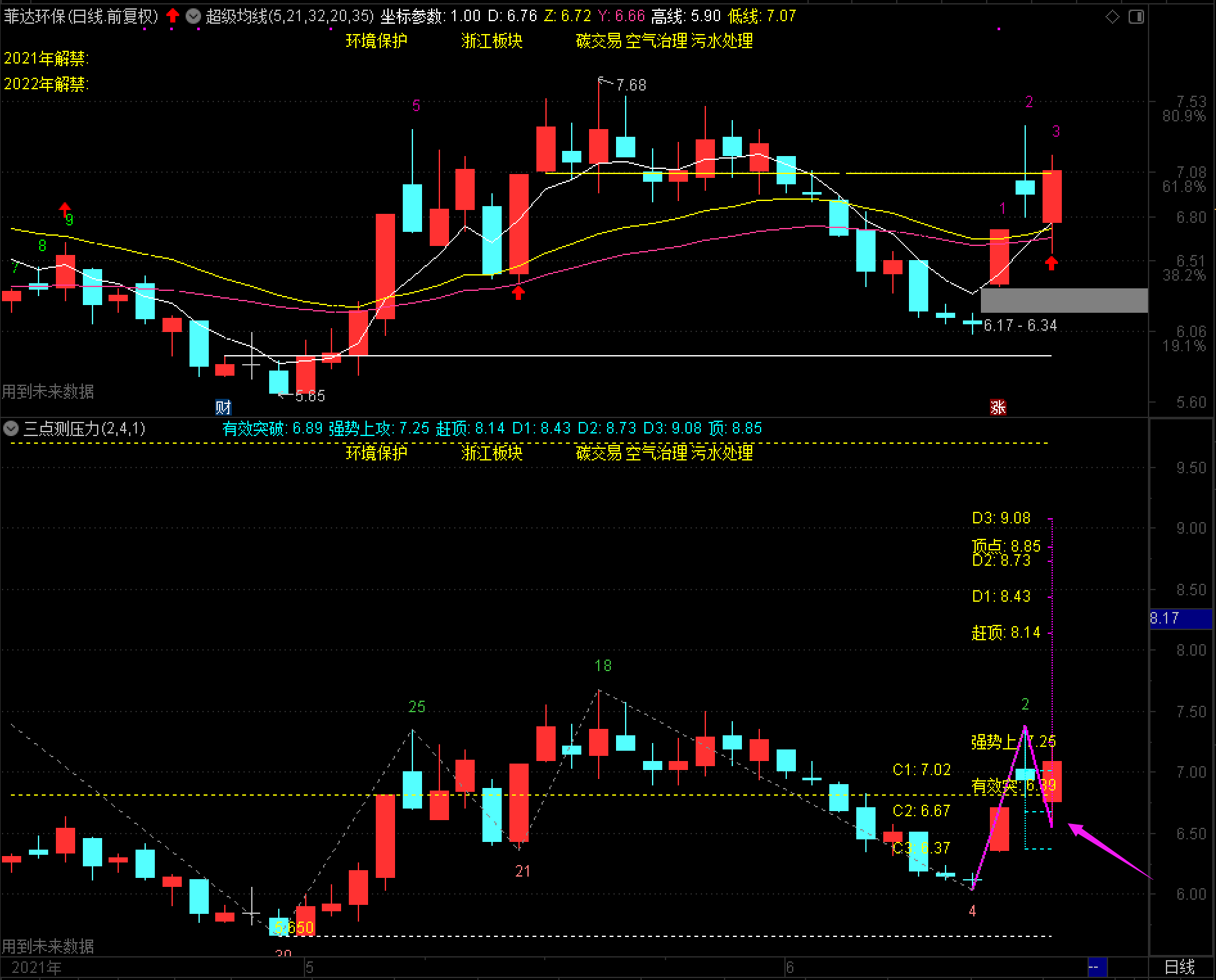Click the 6.17 - 6.34 gap label
This screenshot has height=980, width=1216.
point(1020,326)
